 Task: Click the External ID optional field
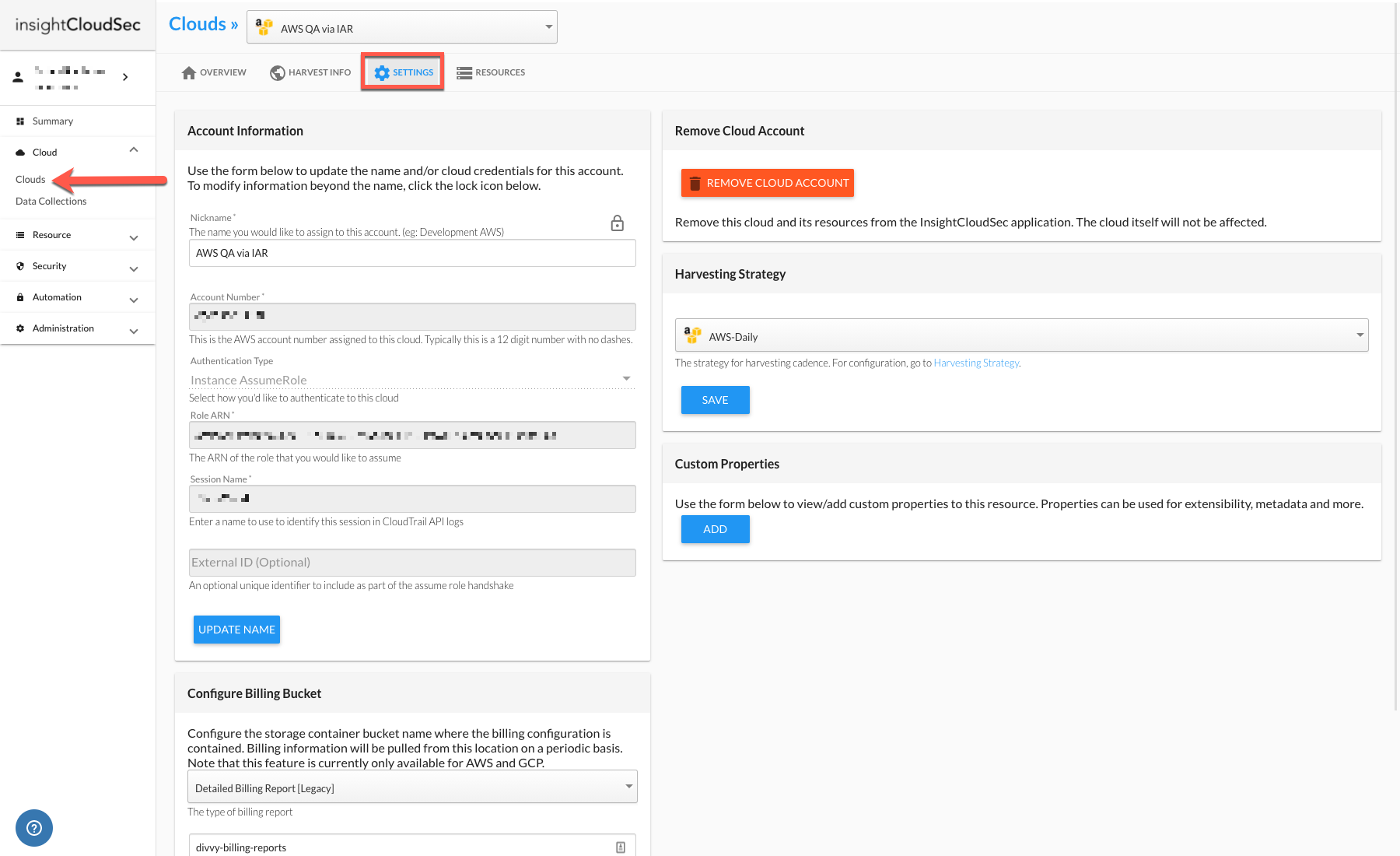(412, 563)
